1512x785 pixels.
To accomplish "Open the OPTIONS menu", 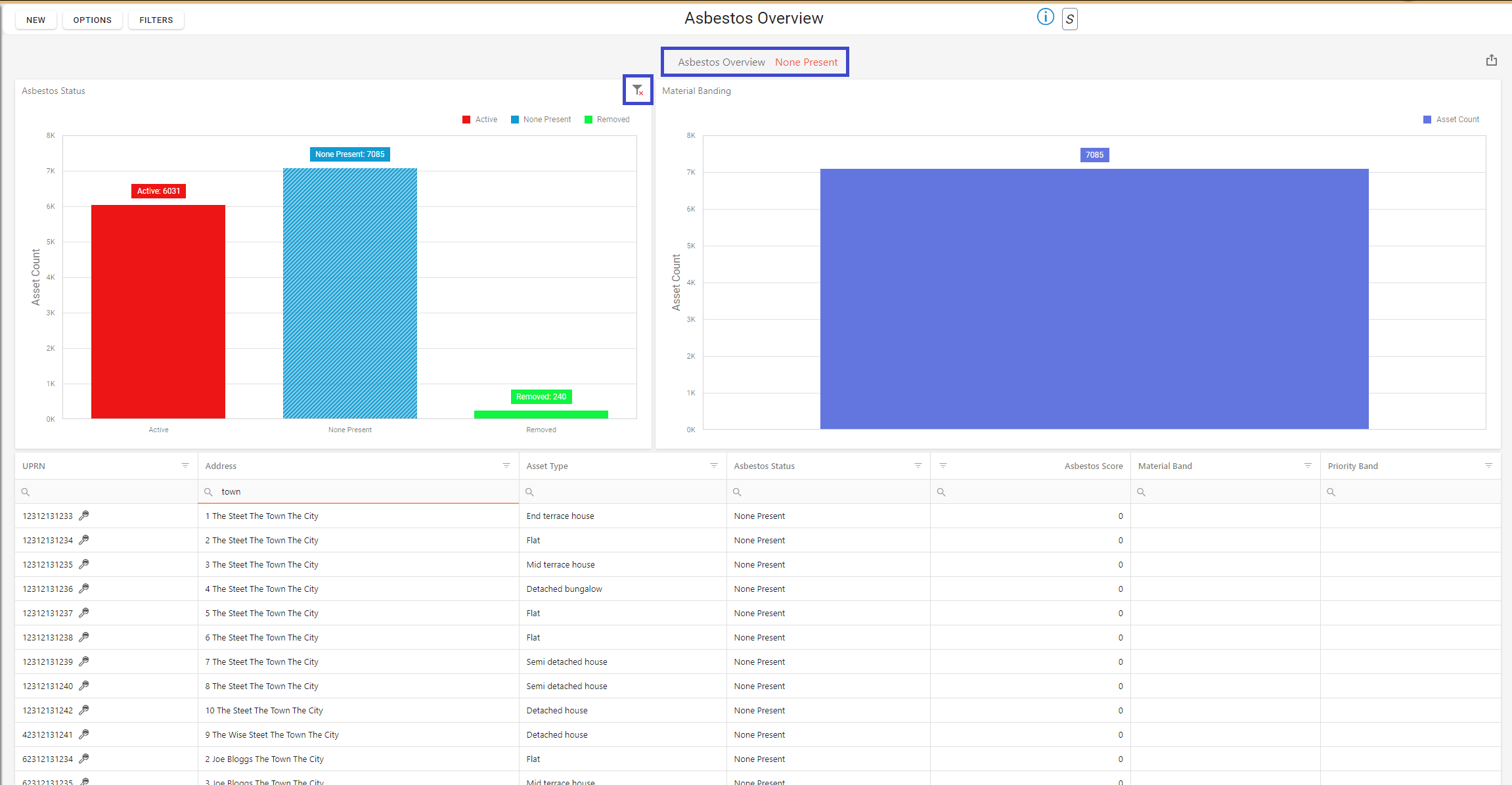I will (92, 20).
